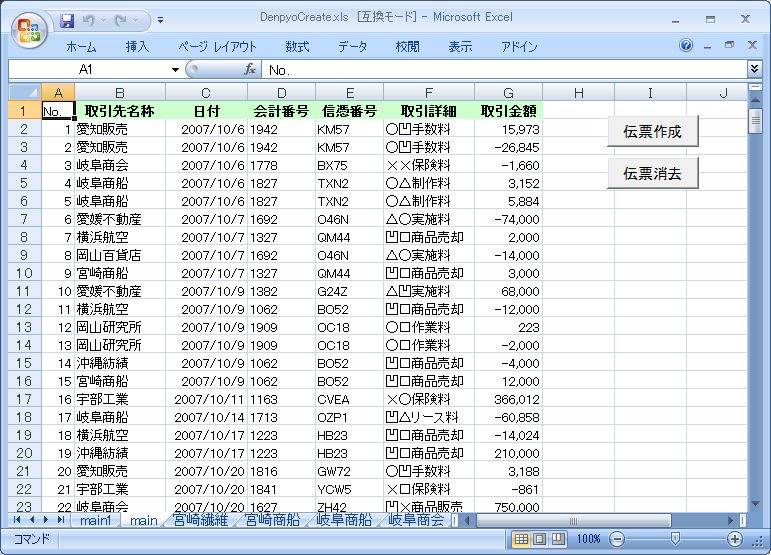Click the Office button
This screenshot has width=771, height=555.
pos(28,27)
